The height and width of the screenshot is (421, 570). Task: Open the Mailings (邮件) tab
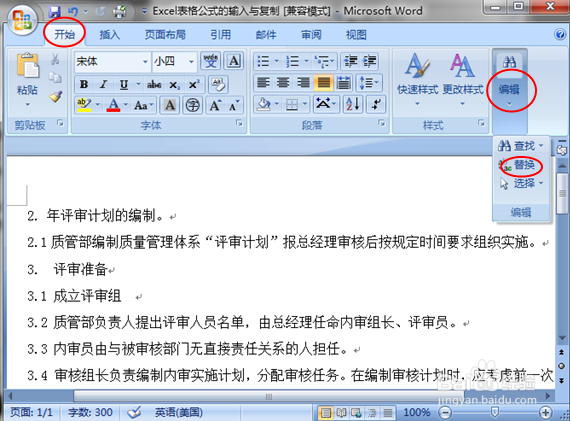point(266,35)
